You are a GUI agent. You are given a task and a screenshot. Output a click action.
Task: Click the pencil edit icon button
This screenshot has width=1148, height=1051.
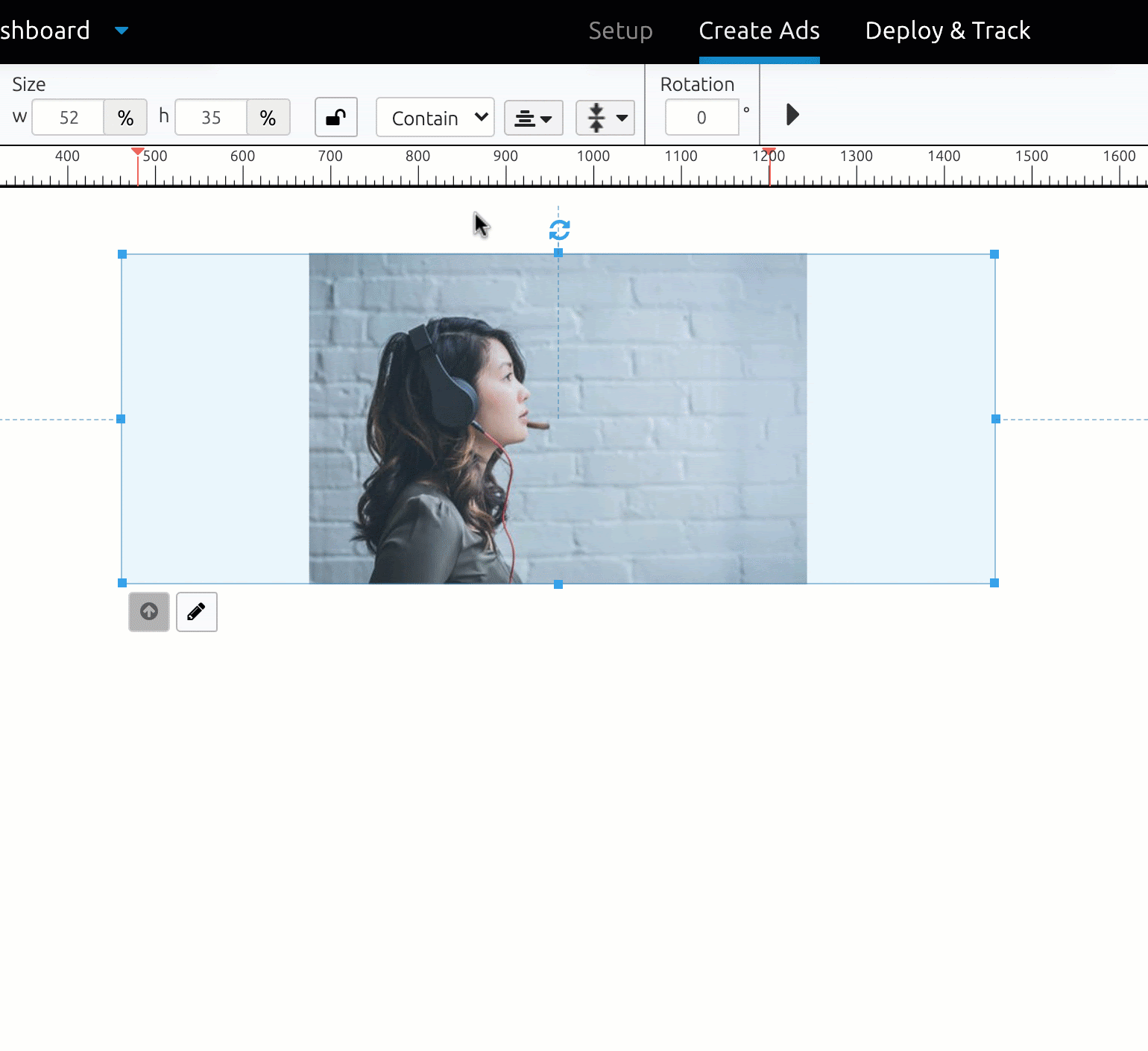197,612
